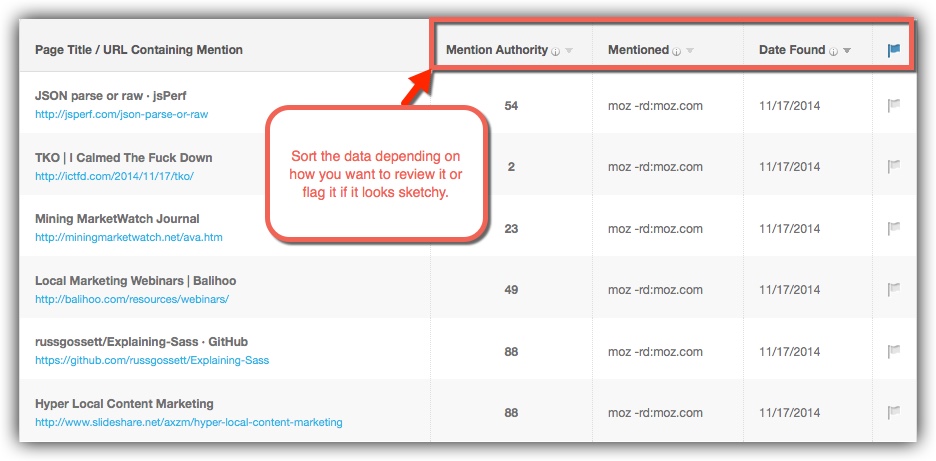This screenshot has width=936, height=461.
Task: Open the ictfd.com TKO link
Action: point(115,176)
